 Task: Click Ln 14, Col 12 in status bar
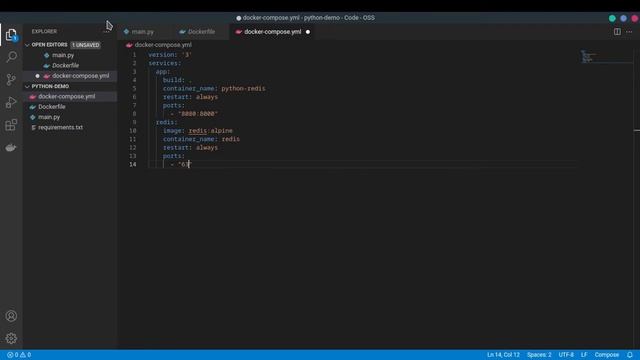[503, 355]
